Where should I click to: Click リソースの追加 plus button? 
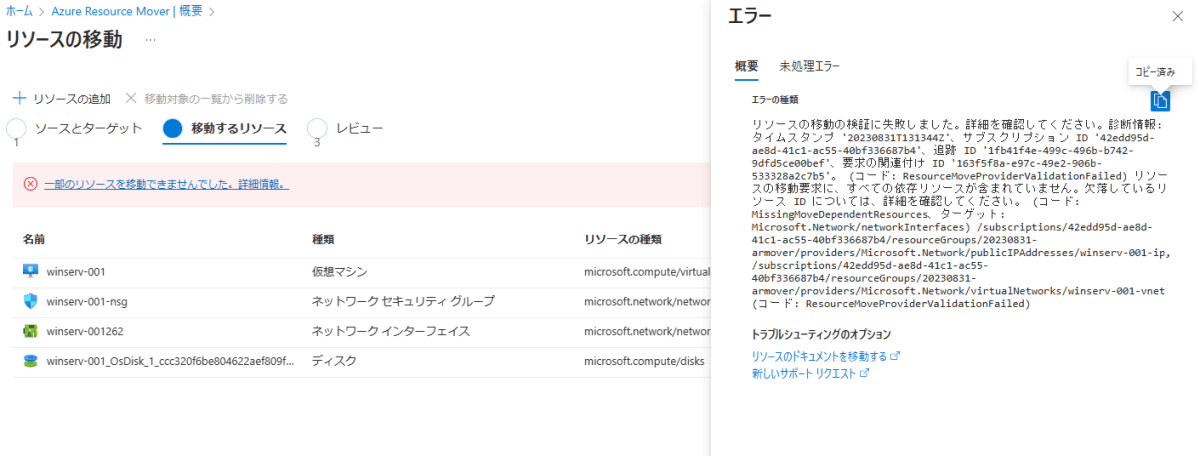pos(61,98)
